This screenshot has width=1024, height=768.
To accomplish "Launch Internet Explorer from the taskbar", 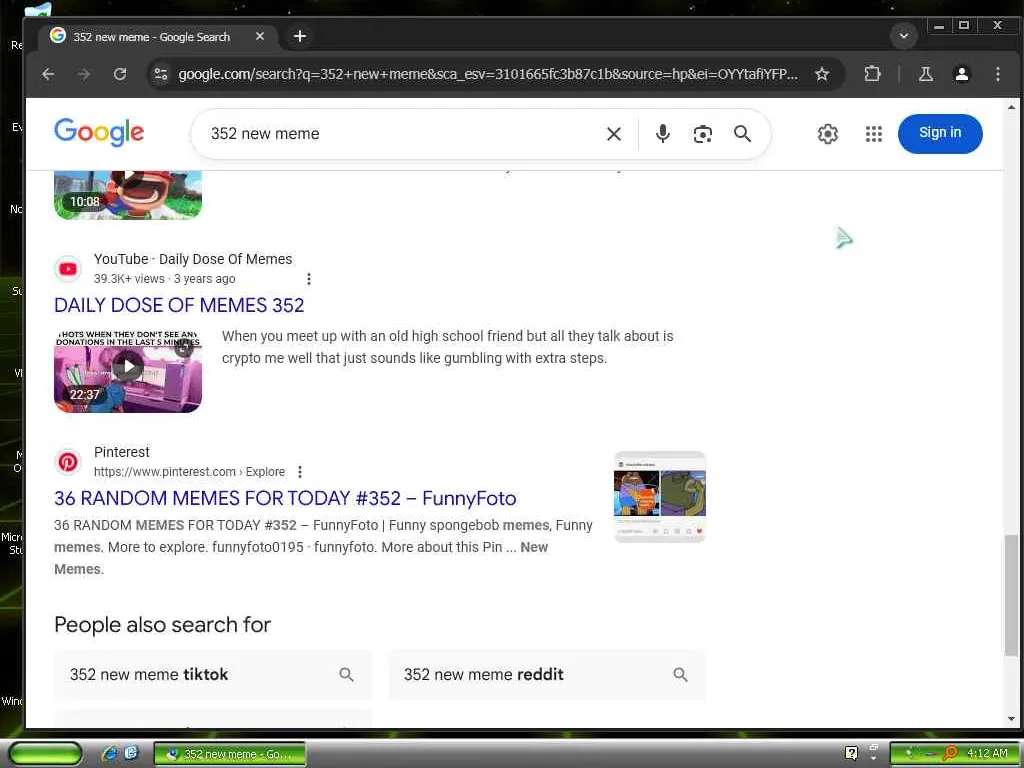I will pos(110,753).
